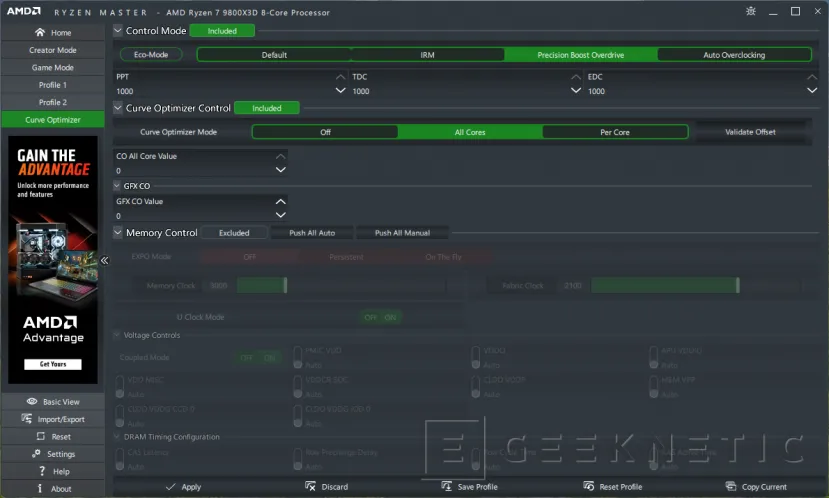
Task: Click the Import/Export icon in sidebar
Action: pyautogui.click(x=26, y=419)
